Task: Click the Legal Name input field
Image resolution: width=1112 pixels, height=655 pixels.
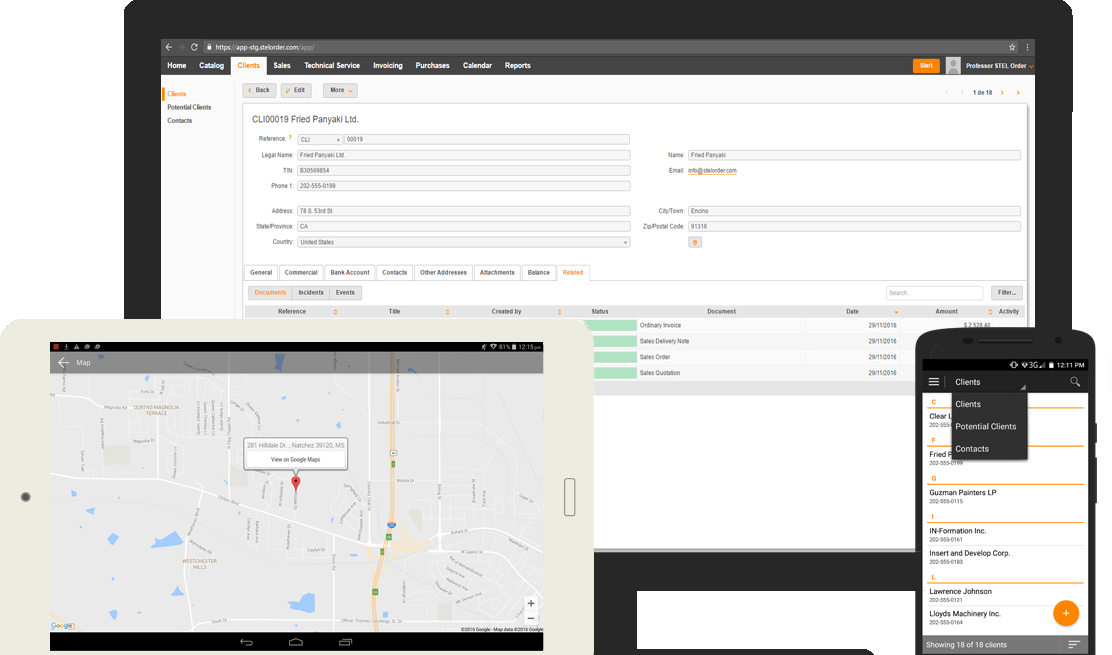Action: point(464,155)
